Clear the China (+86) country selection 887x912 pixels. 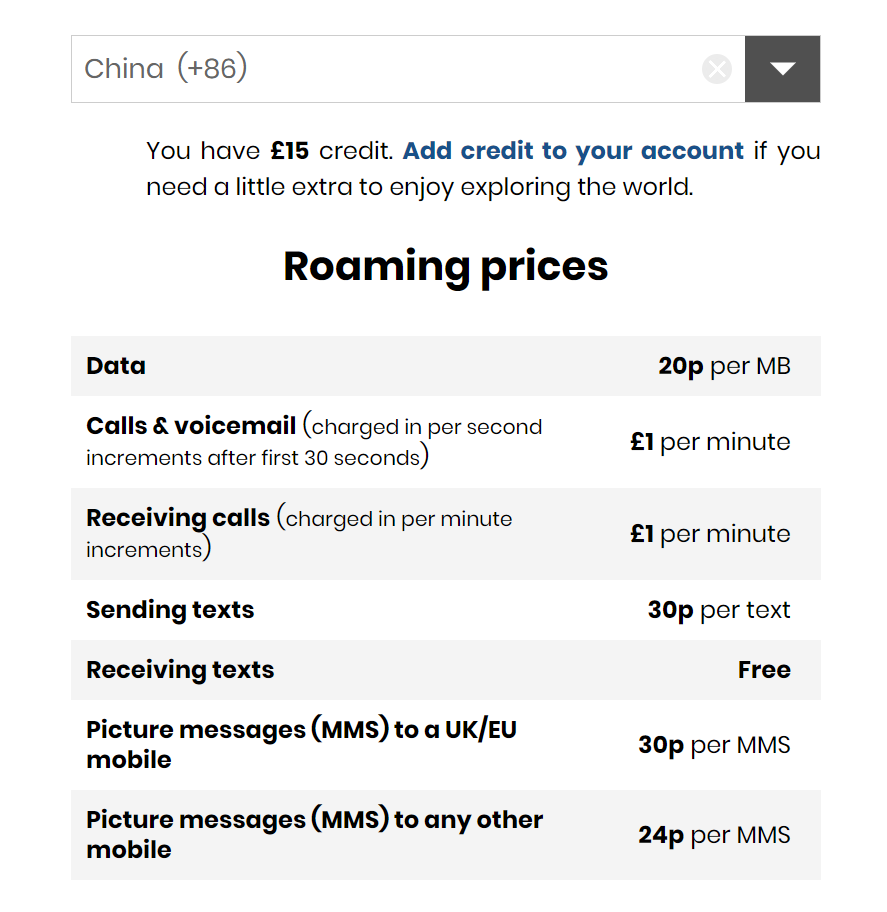coord(717,69)
